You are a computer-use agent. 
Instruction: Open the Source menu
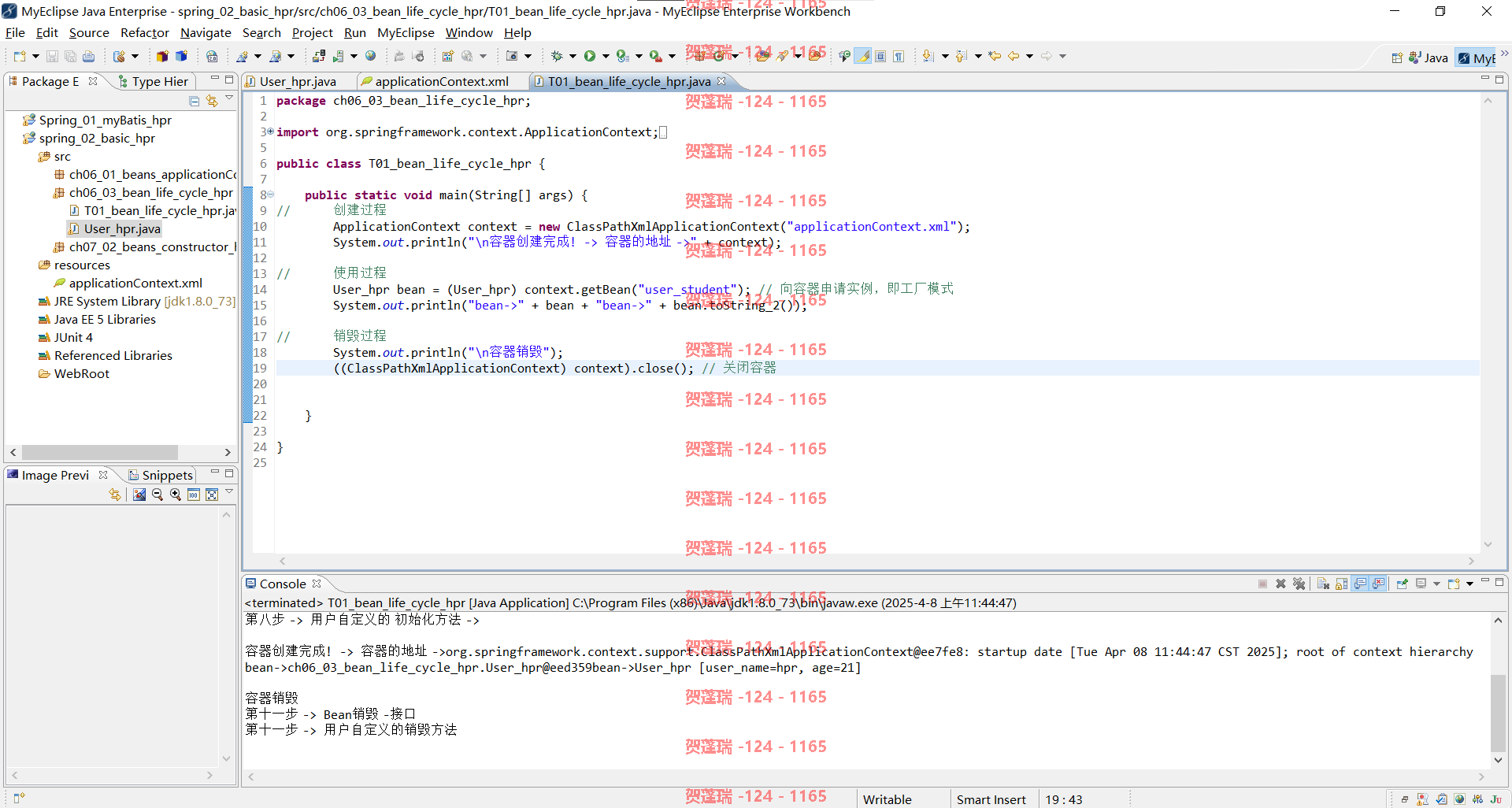coord(89,32)
